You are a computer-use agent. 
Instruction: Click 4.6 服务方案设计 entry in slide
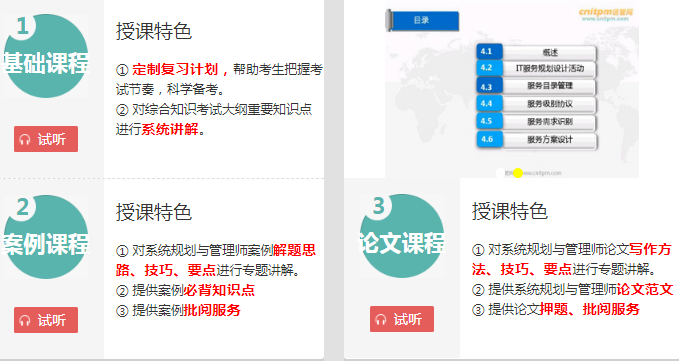[x=536, y=140]
